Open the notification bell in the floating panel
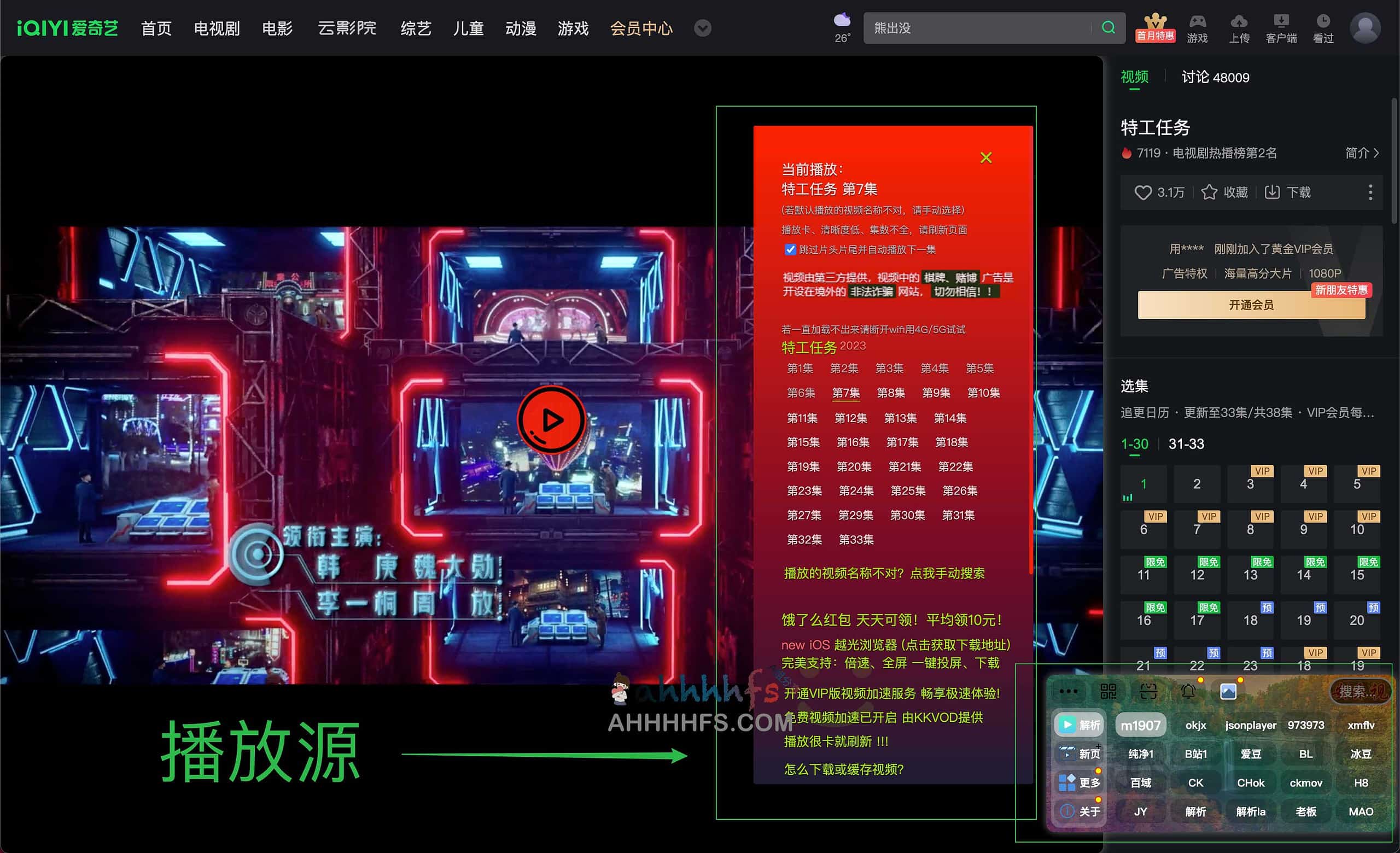This screenshot has height=853, width=1400. (x=1189, y=692)
